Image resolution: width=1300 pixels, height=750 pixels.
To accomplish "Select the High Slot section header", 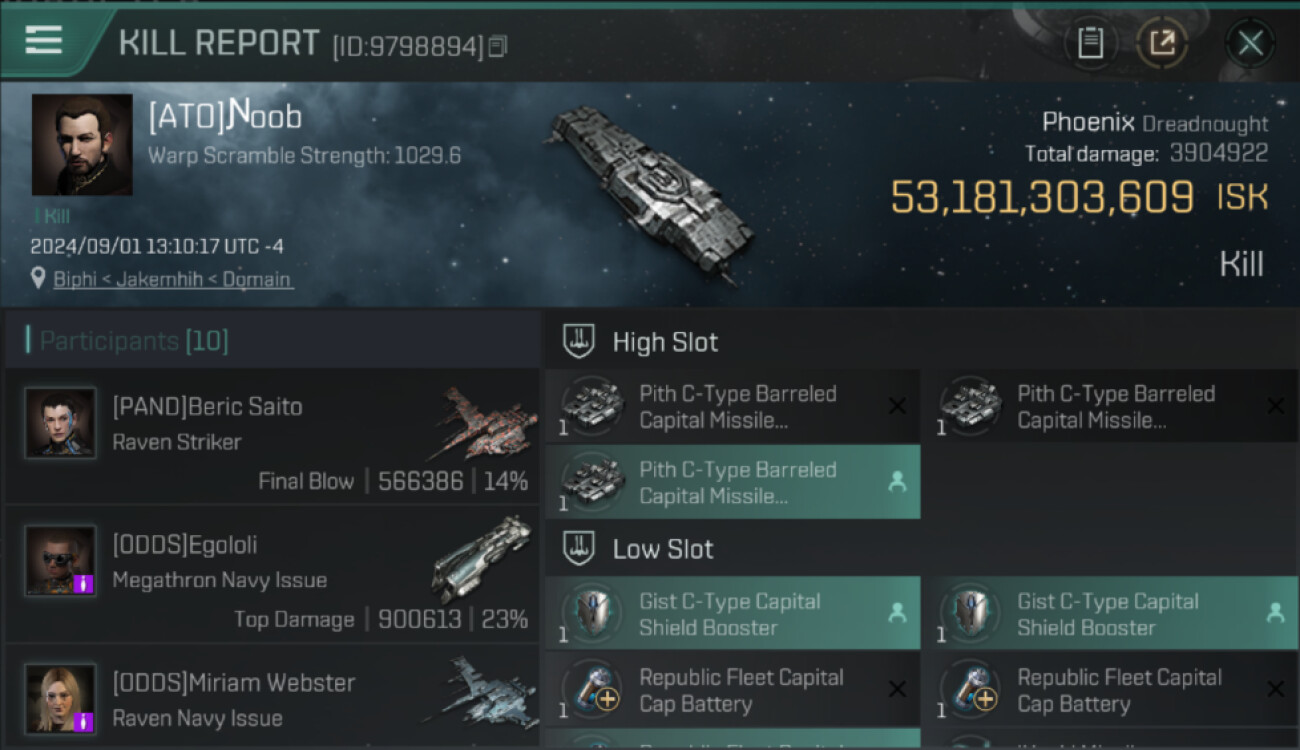I will tap(665, 342).
